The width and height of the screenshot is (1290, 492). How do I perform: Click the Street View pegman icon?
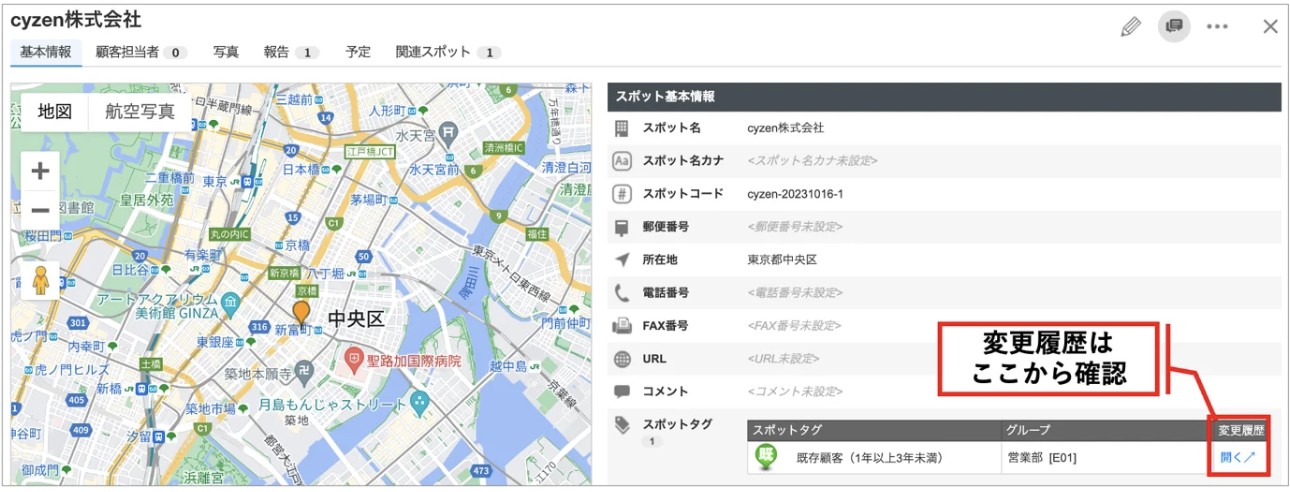click(40, 280)
